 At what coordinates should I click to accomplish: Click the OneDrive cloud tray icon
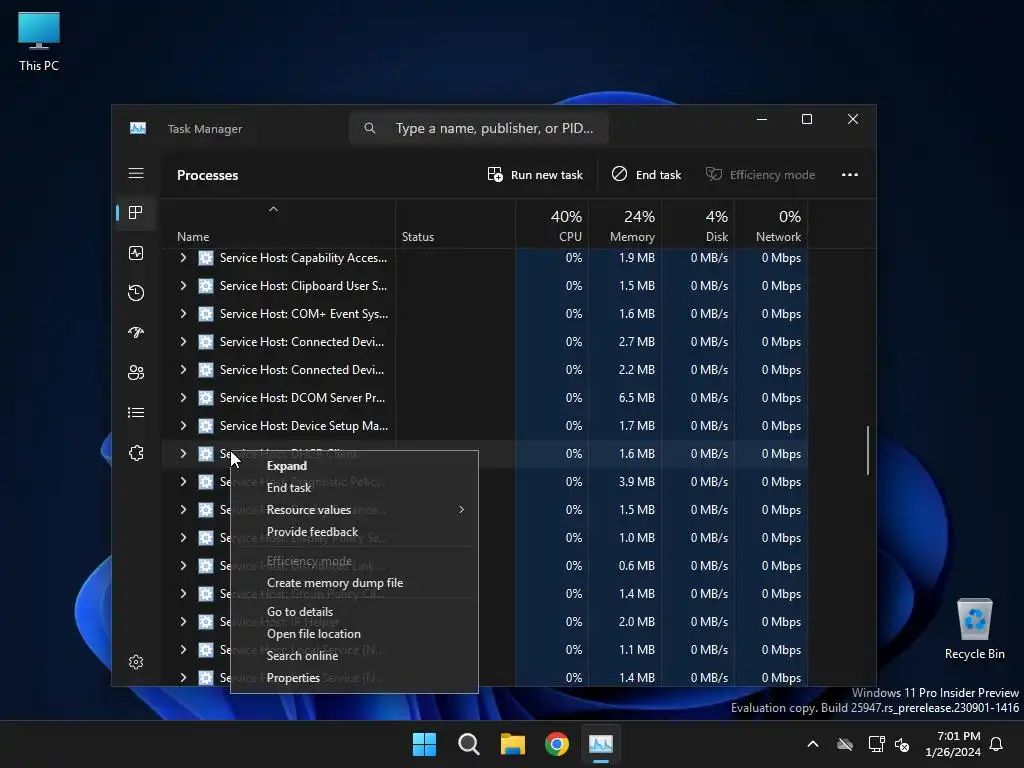845,744
